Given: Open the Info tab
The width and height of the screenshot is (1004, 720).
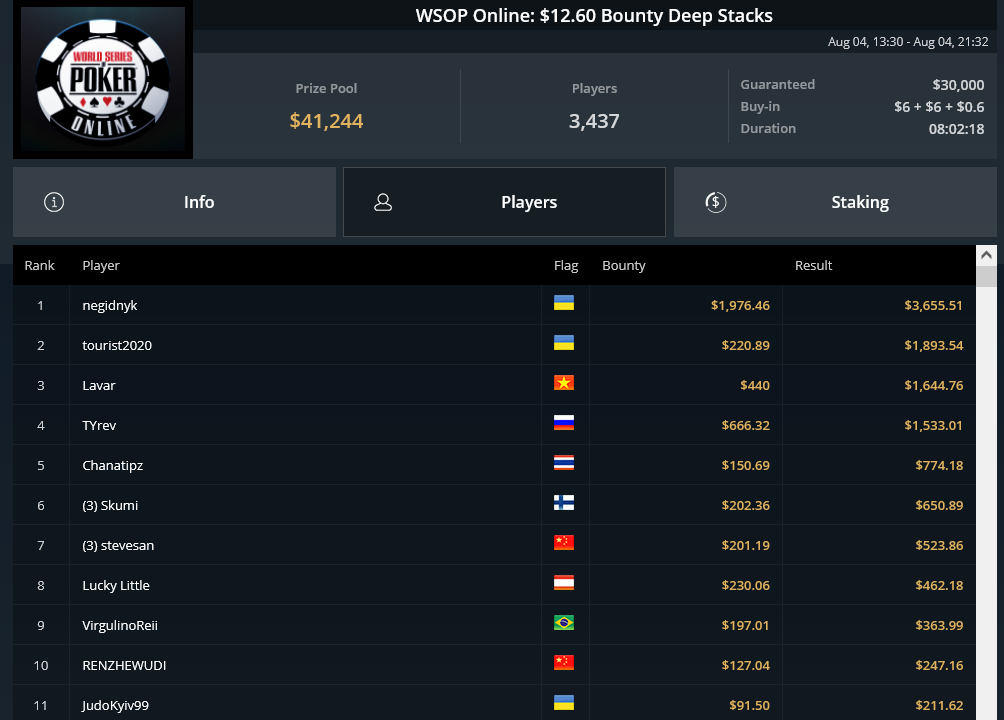Looking at the screenshot, I should [174, 202].
